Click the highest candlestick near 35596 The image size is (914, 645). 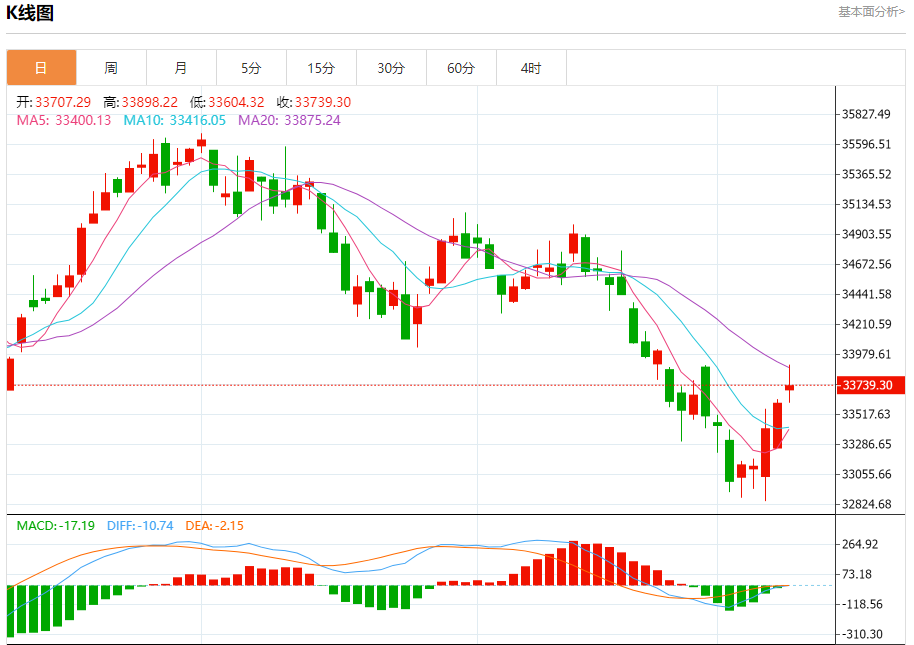click(202, 143)
